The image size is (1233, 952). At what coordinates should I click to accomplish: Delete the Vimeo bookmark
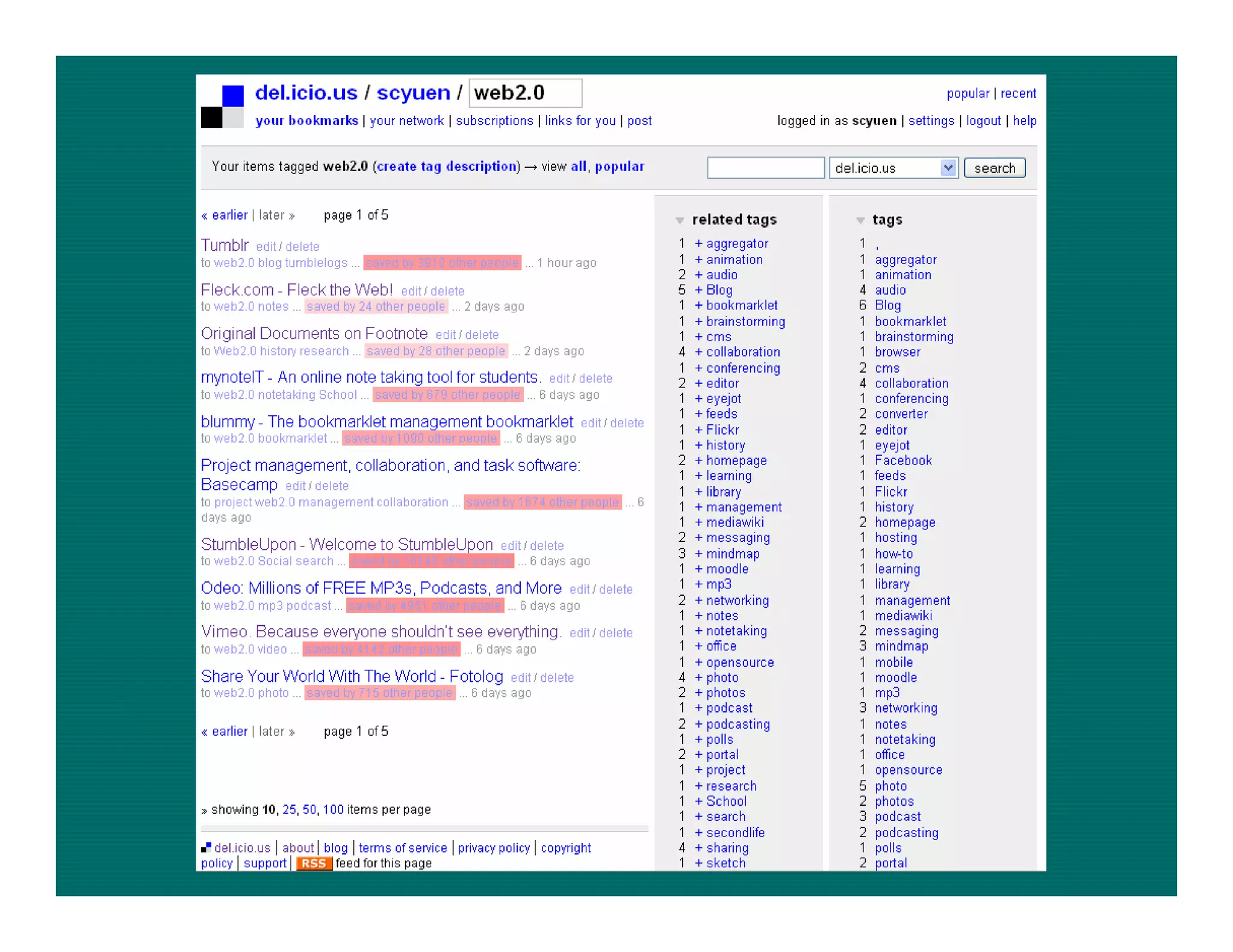pyautogui.click(x=616, y=633)
